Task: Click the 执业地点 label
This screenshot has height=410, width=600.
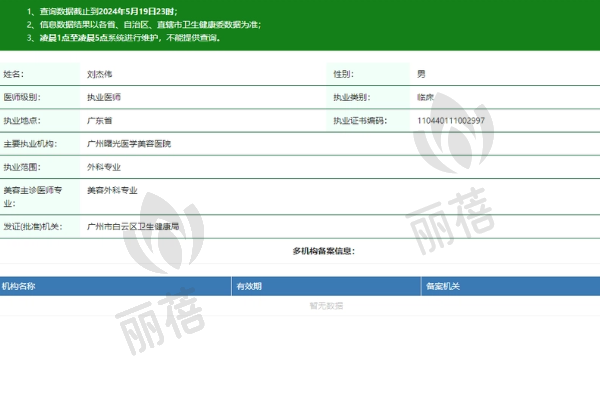Action: tap(22, 121)
